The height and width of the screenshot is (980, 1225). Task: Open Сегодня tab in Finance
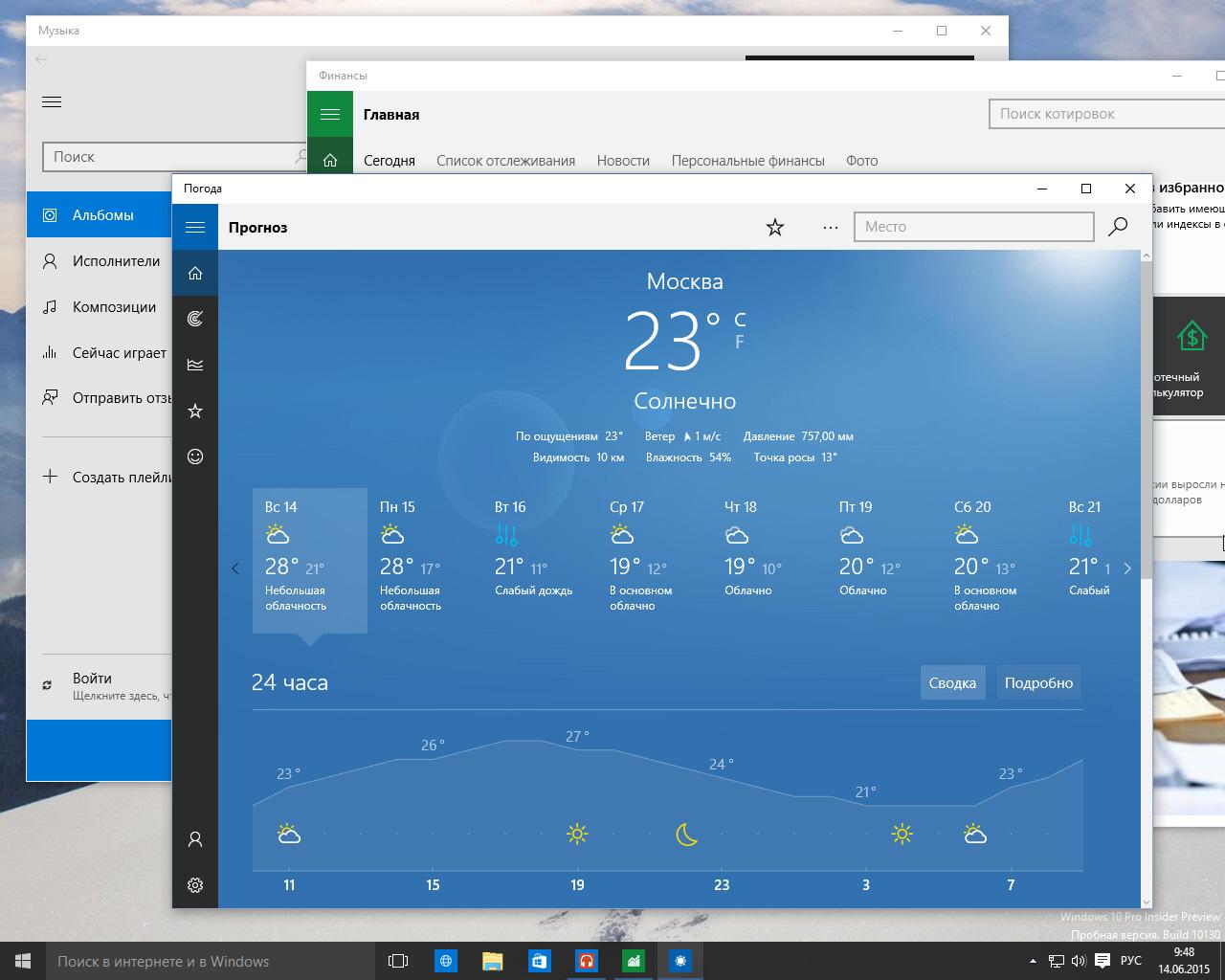390,161
